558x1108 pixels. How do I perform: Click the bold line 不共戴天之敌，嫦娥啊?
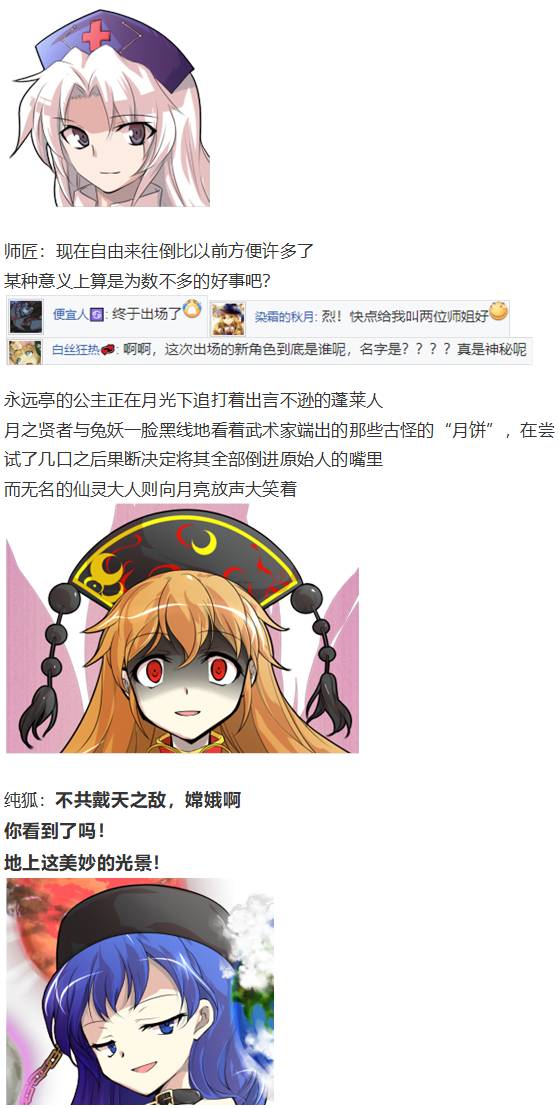148,800
